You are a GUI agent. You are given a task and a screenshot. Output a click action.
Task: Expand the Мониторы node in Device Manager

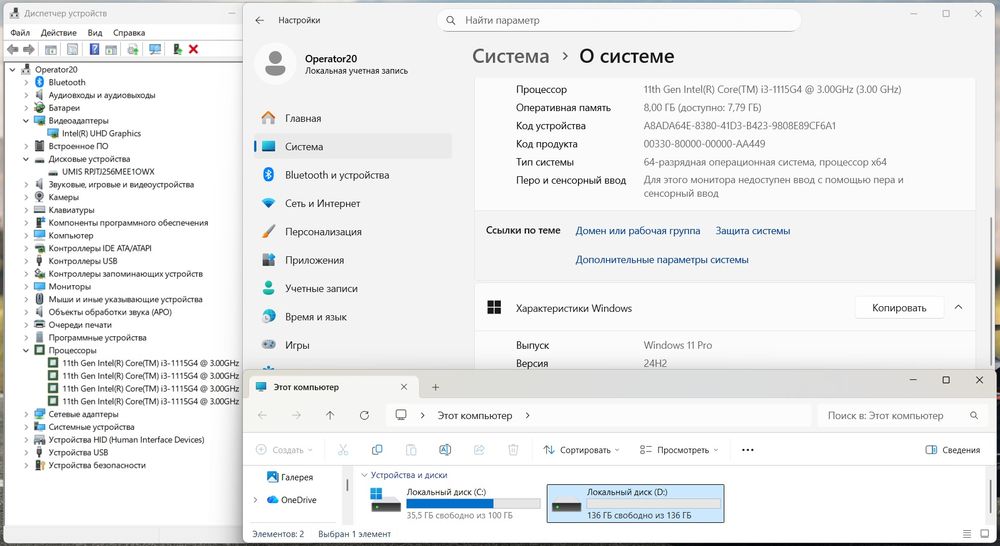click(26, 286)
